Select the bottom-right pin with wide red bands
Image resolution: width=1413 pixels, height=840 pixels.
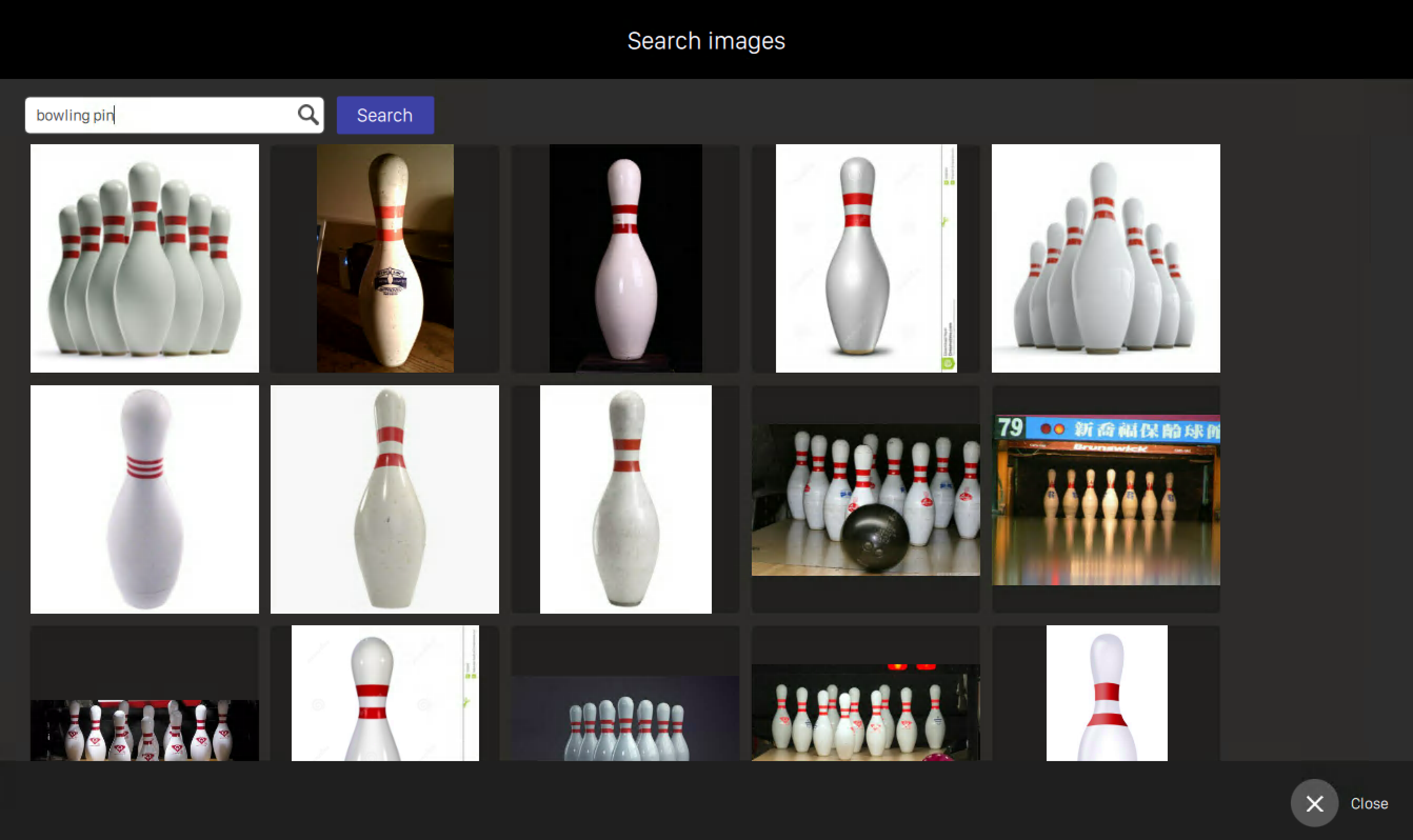click(1106, 693)
